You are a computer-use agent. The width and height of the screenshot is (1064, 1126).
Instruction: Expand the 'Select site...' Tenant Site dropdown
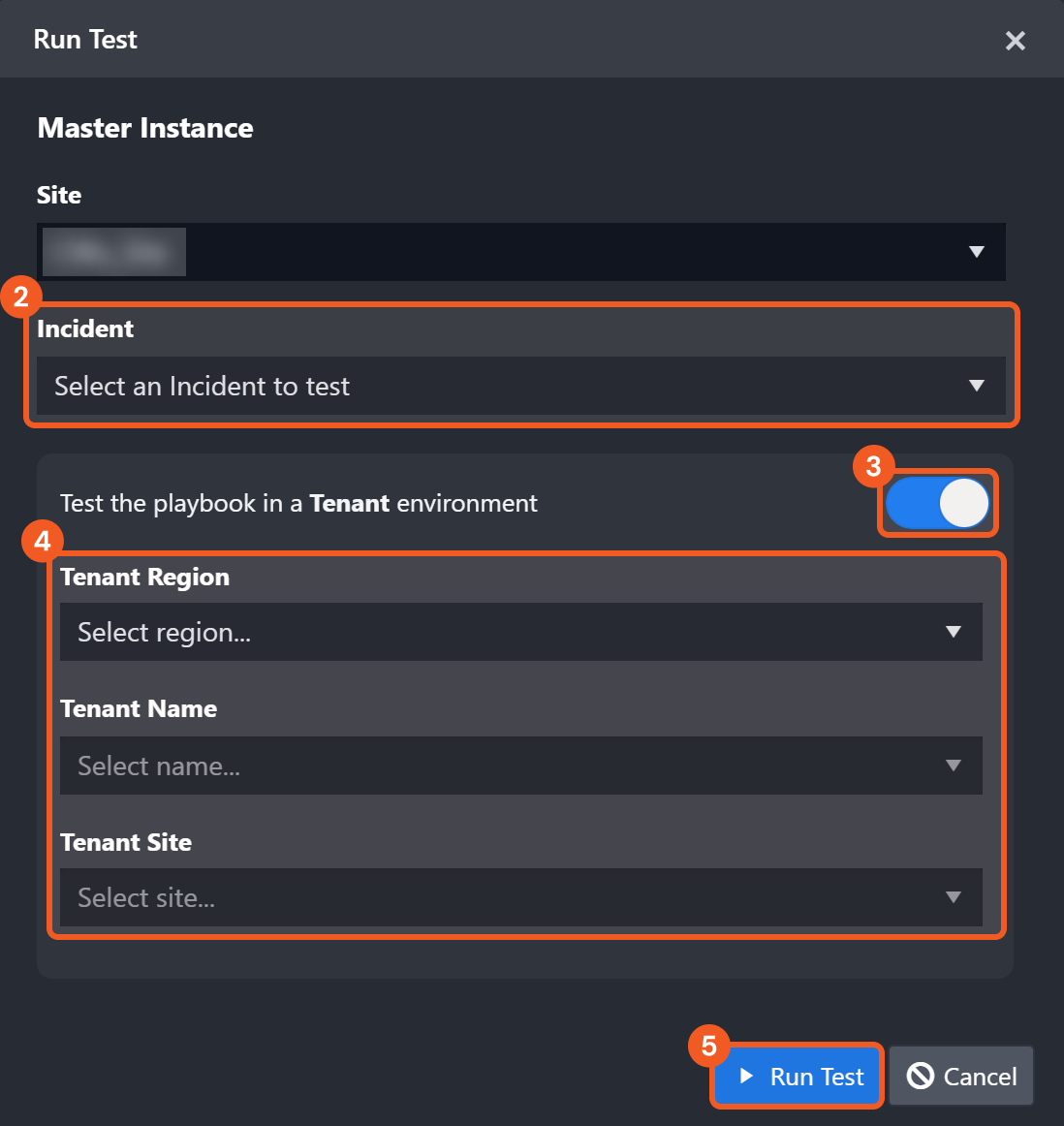(504, 897)
